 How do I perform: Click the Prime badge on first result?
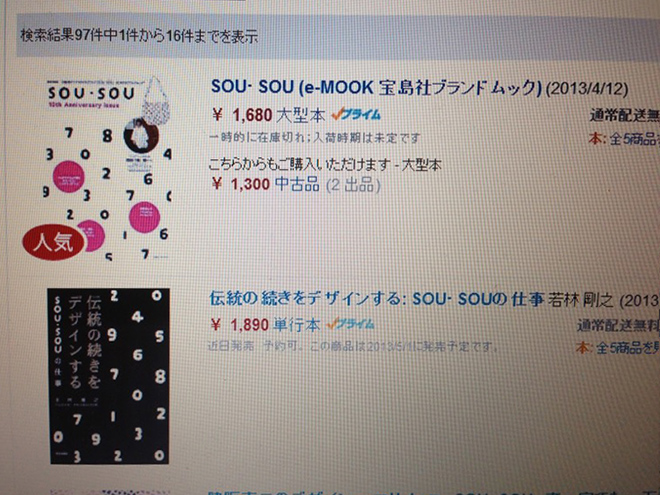(x=356, y=114)
